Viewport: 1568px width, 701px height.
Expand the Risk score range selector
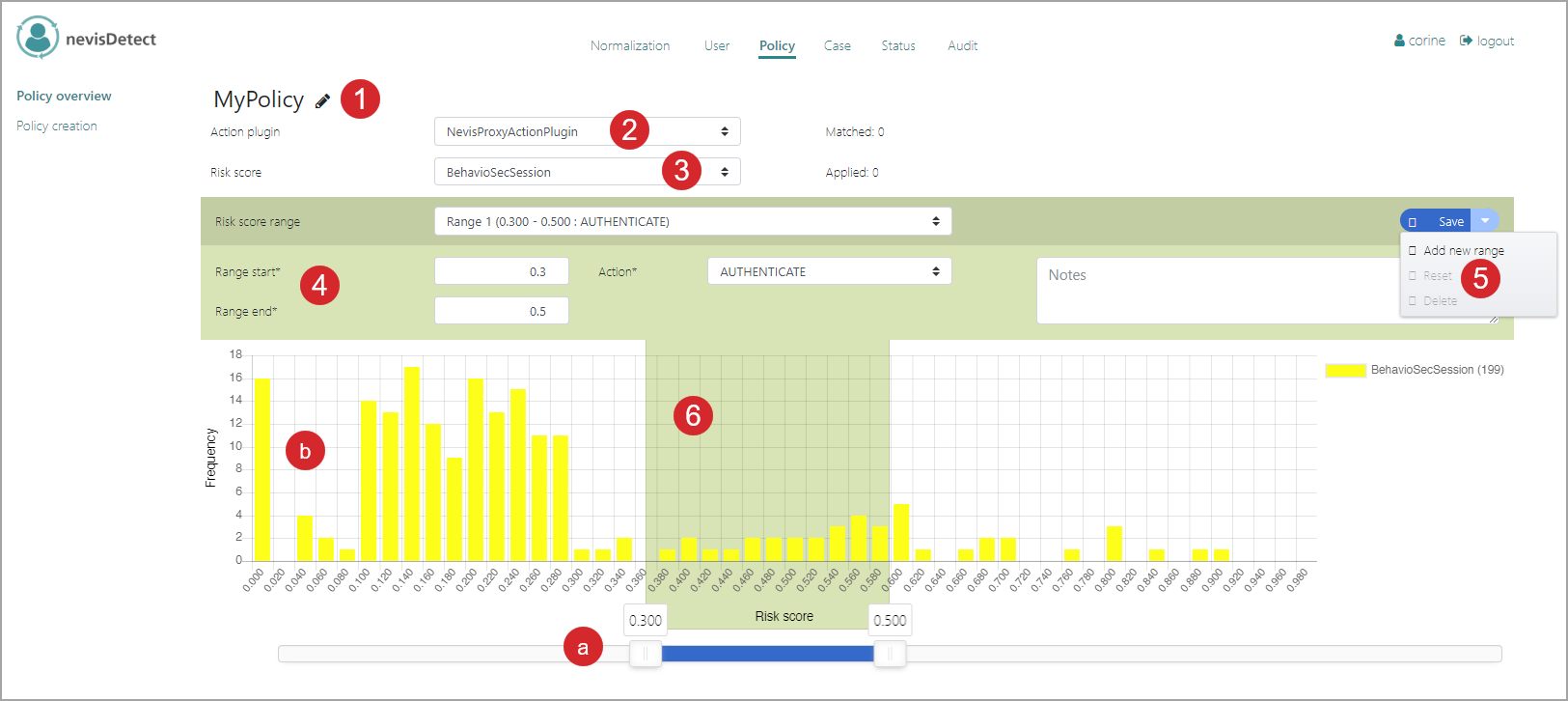[x=693, y=221]
